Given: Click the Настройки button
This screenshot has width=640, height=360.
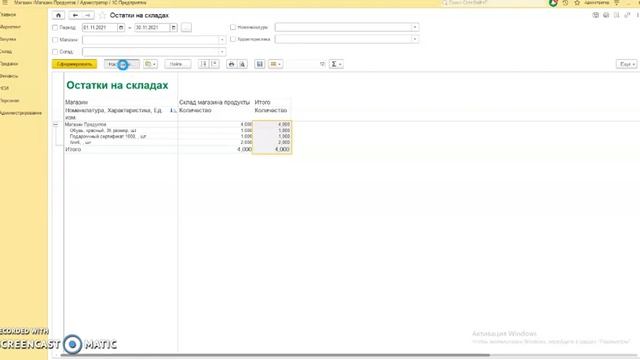Looking at the screenshot, I should (x=122, y=64).
